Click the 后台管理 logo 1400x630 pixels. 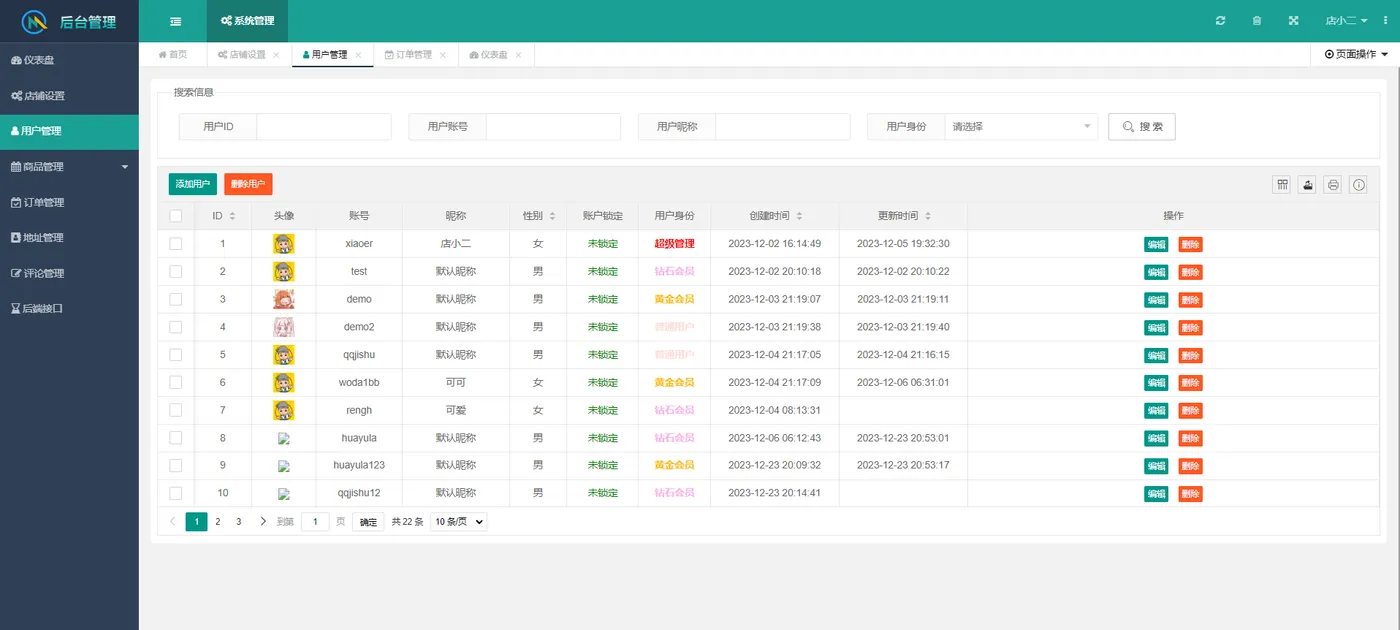tap(69, 21)
